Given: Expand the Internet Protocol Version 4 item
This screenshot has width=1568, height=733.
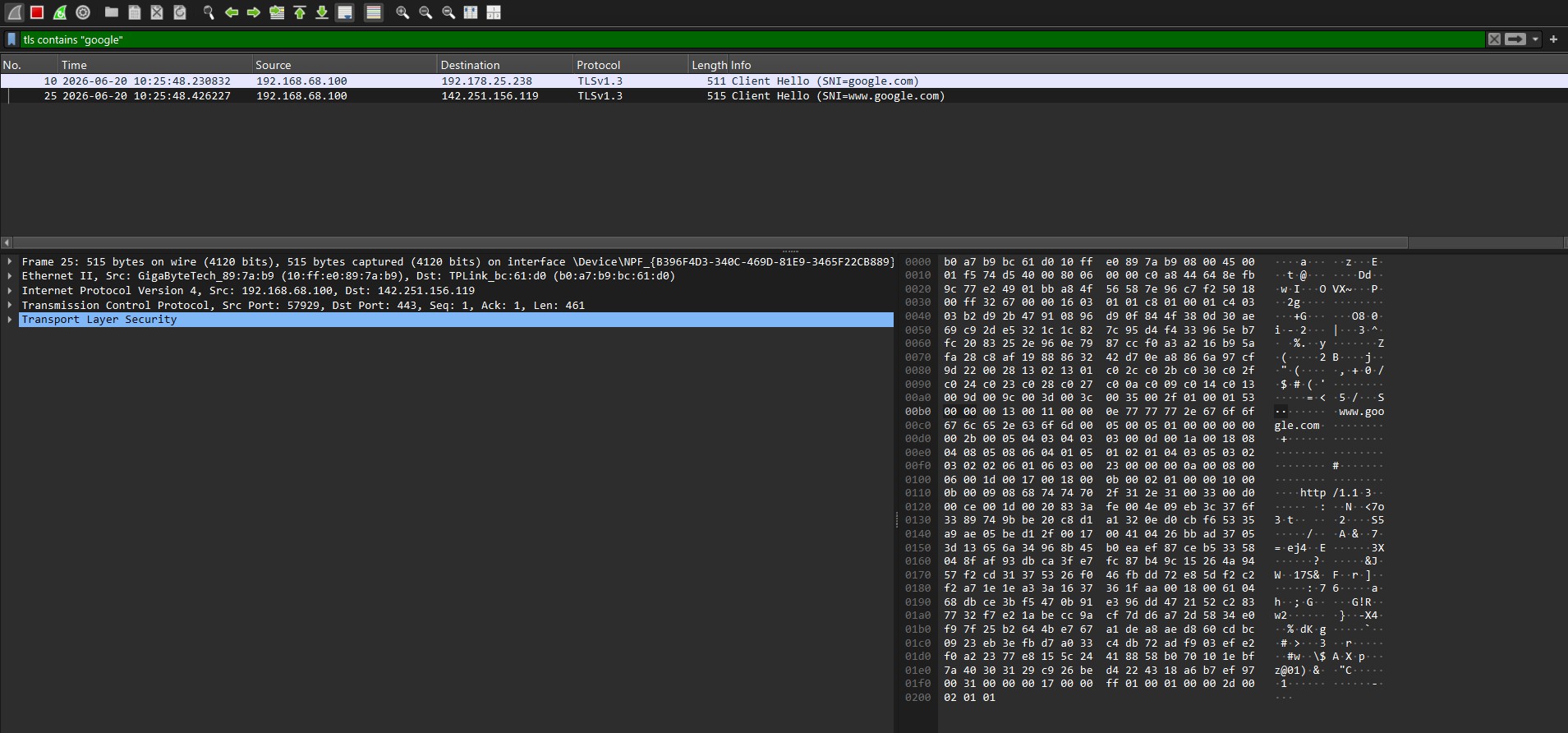Looking at the screenshot, I should (10, 290).
